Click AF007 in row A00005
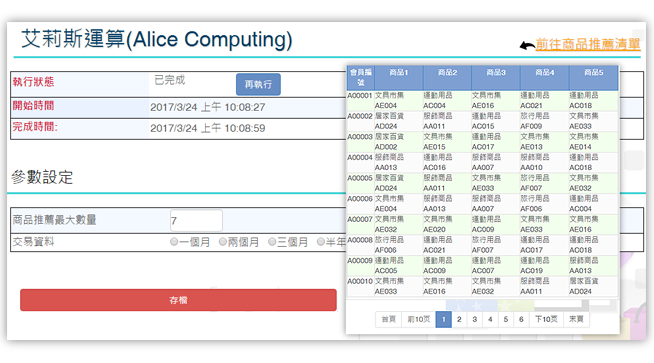The height and width of the screenshot is (363, 654). [x=531, y=188]
